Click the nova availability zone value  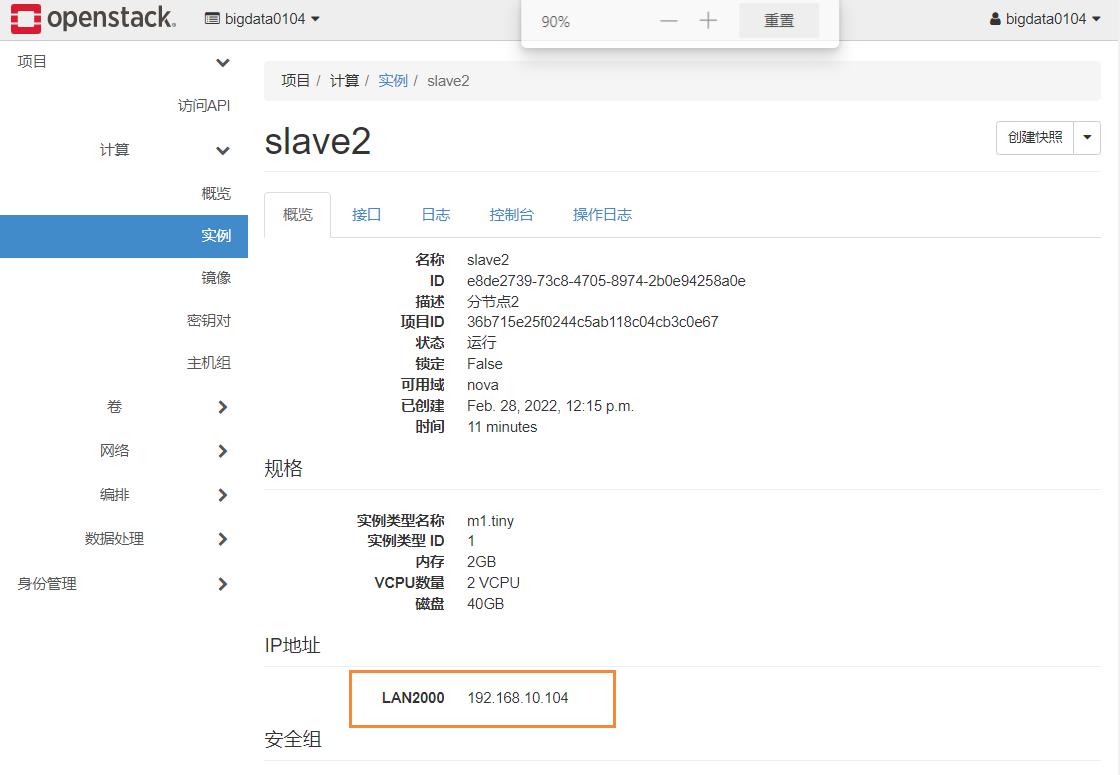click(x=483, y=385)
